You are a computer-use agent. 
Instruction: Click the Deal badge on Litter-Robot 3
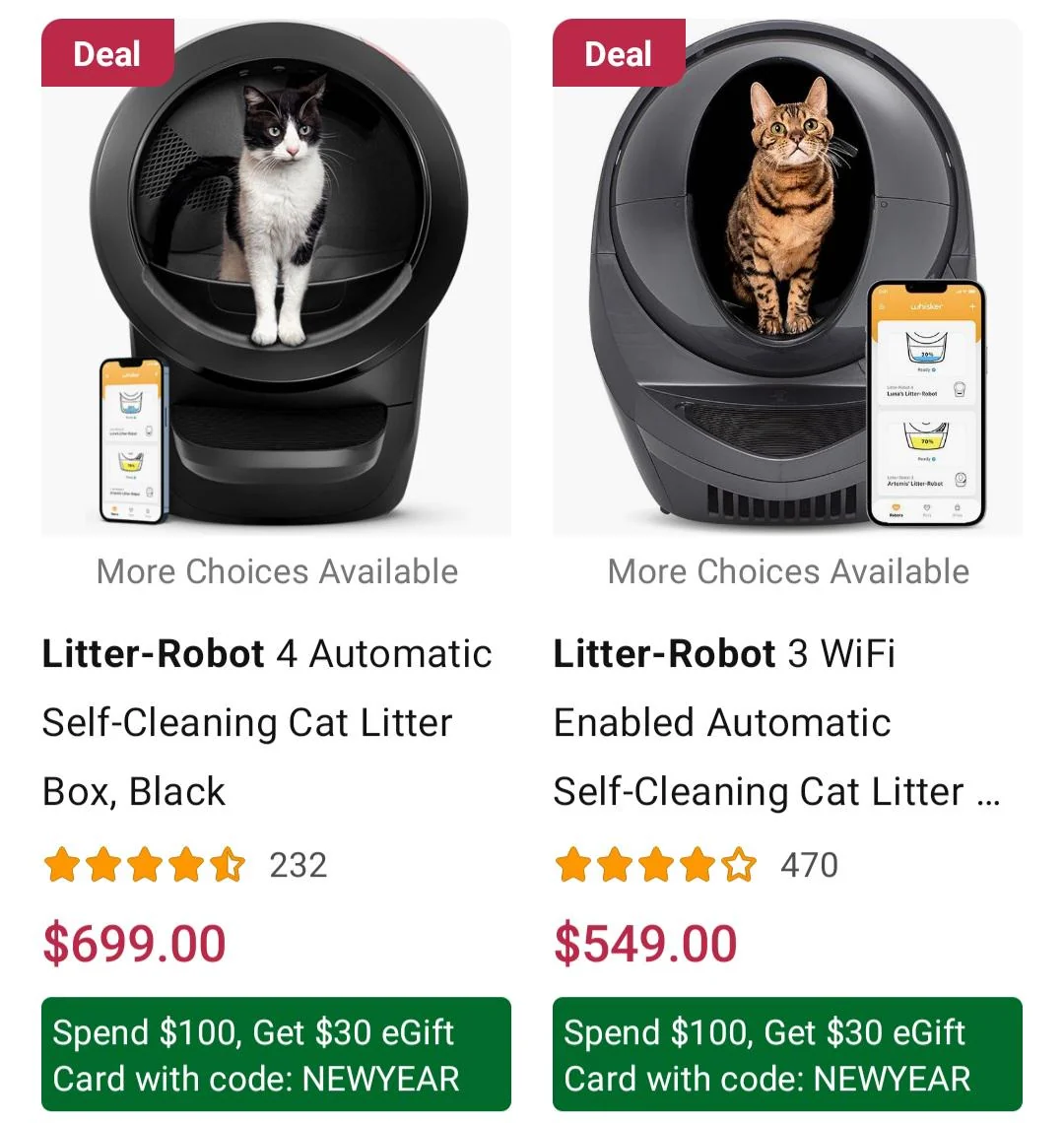(618, 54)
